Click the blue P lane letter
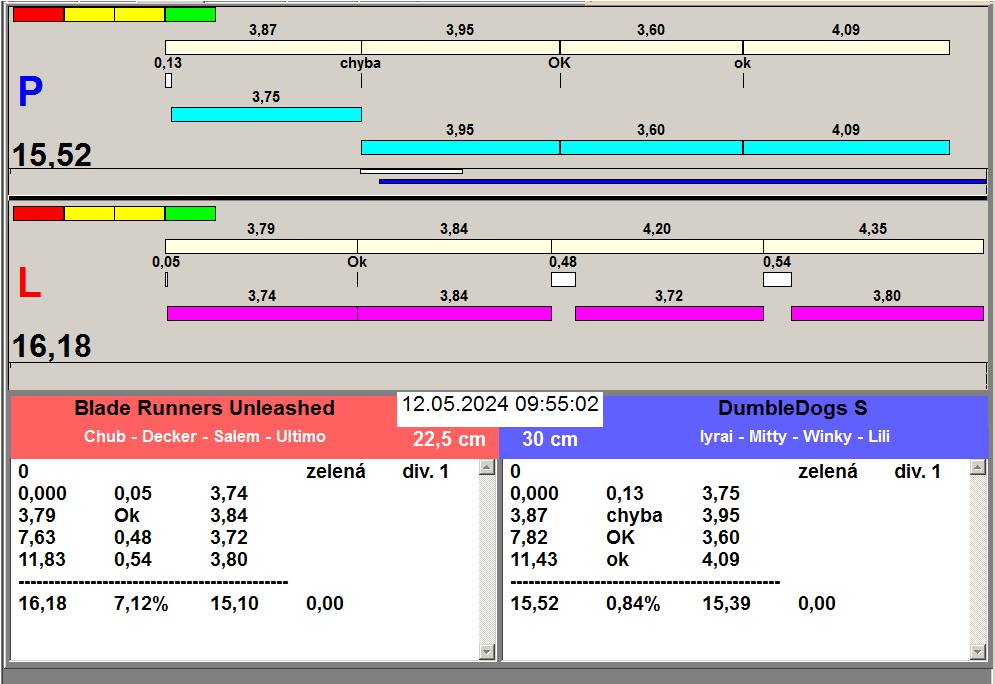 [30, 92]
